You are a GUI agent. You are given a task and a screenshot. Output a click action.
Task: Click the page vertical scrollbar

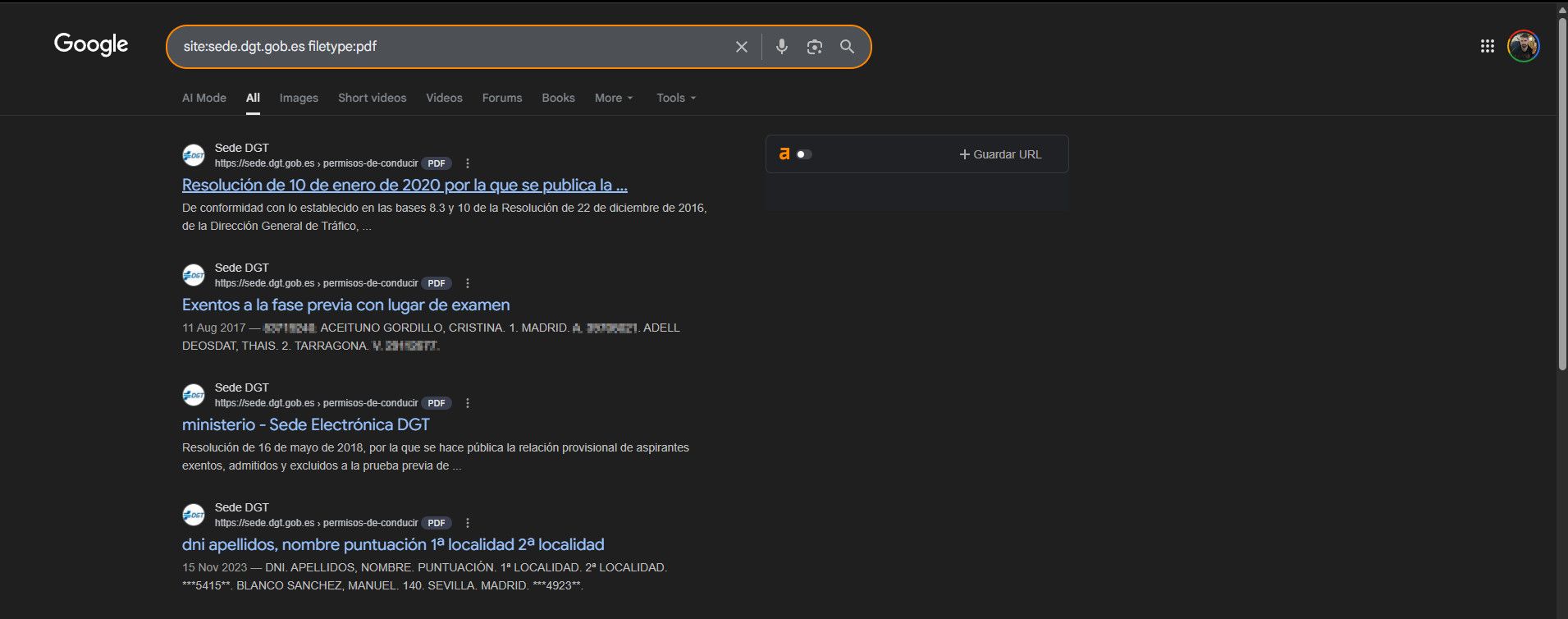pos(1561,189)
